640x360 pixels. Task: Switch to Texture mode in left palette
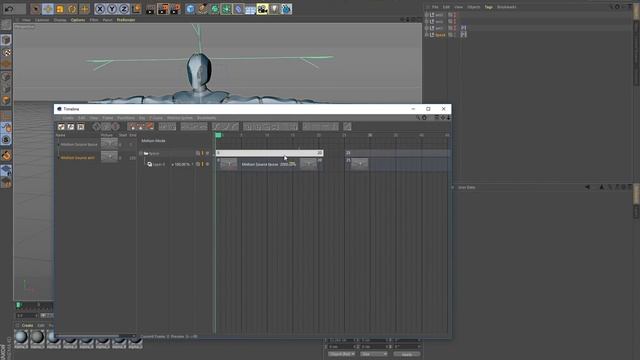(x=6, y=52)
